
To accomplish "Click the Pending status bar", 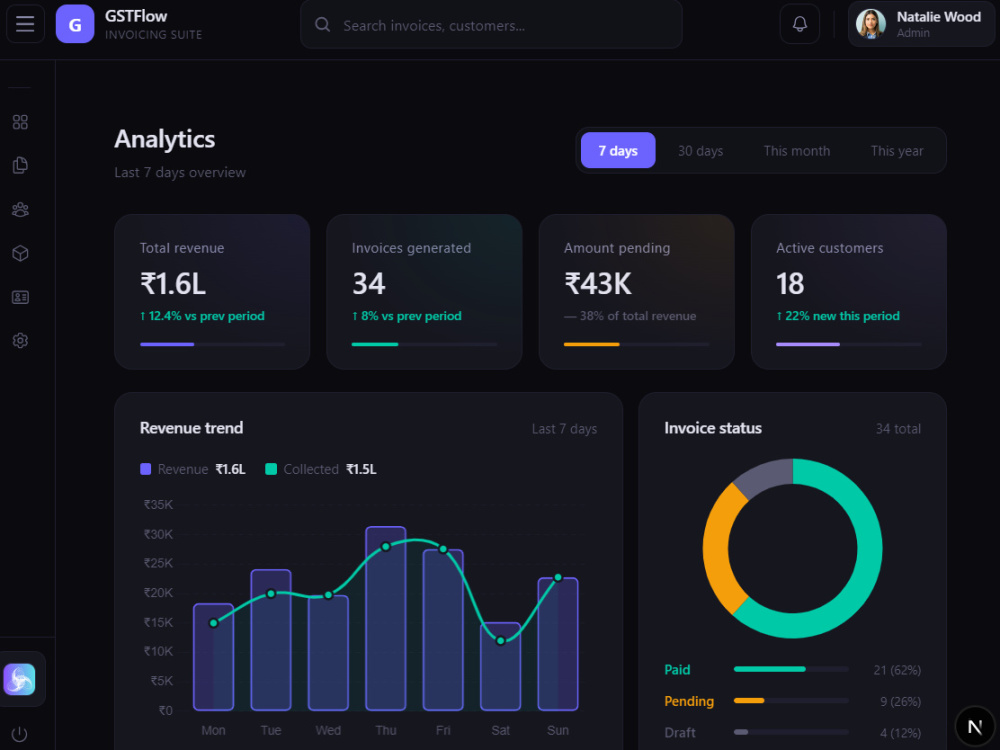I will [x=791, y=700].
